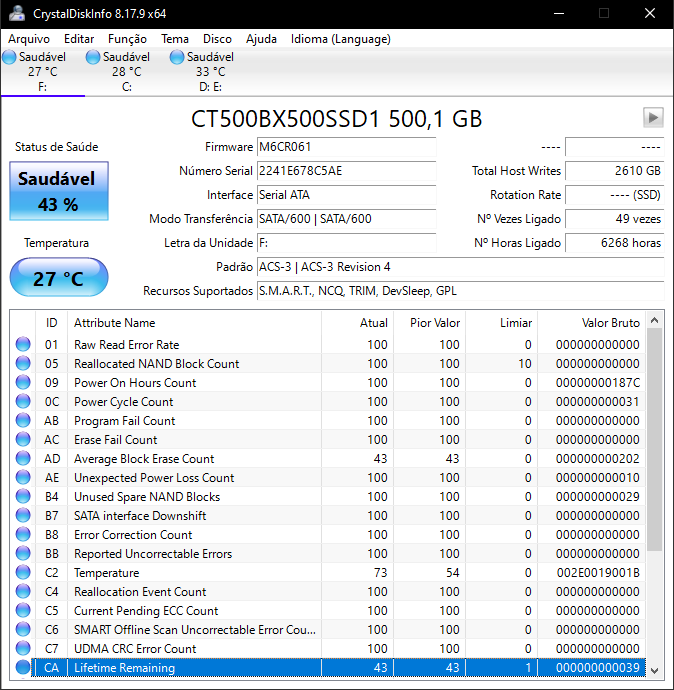Select the Power On Hours raw value 00000000187C
This screenshot has height=690, width=674.
tap(598, 382)
